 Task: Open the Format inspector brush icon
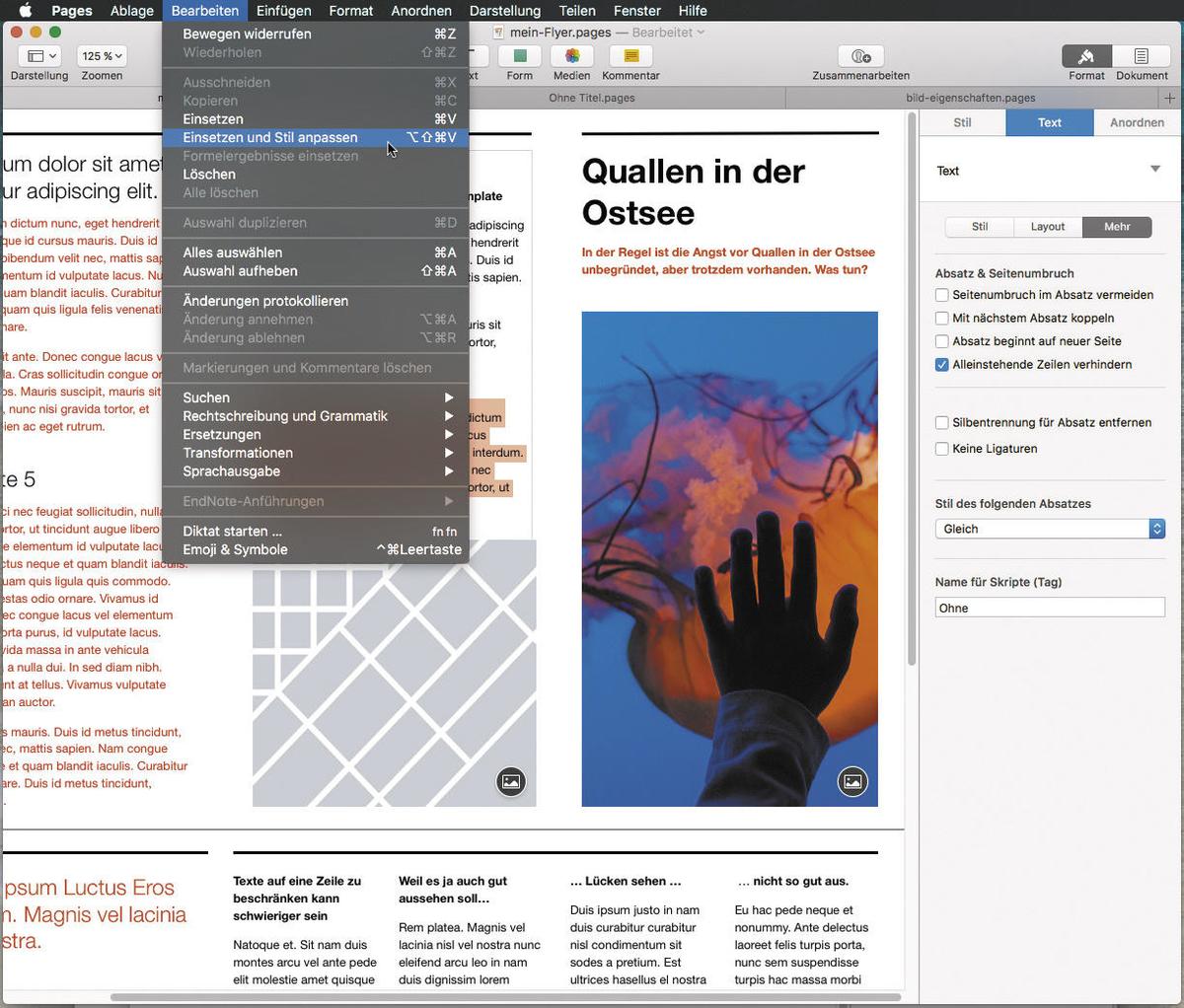tap(1086, 56)
